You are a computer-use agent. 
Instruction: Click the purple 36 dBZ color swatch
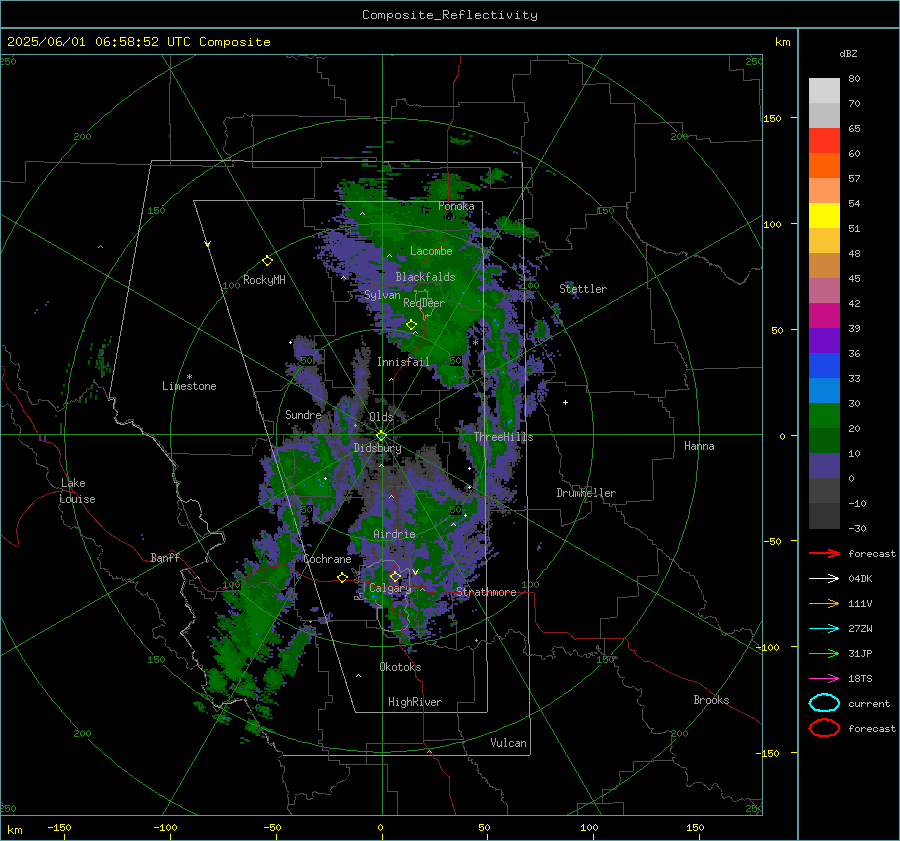click(824, 340)
